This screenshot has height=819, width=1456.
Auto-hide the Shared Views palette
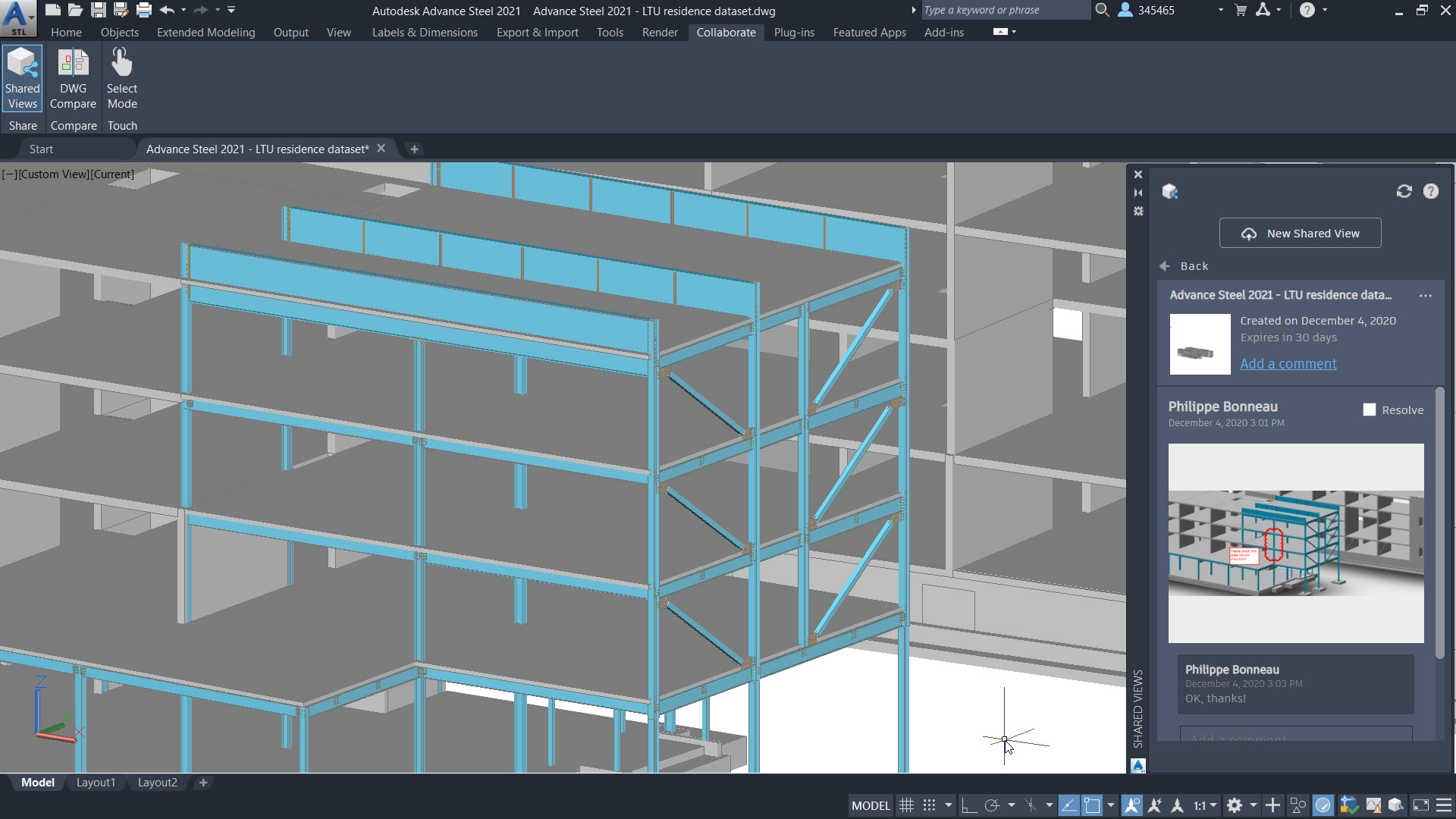[1137, 193]
